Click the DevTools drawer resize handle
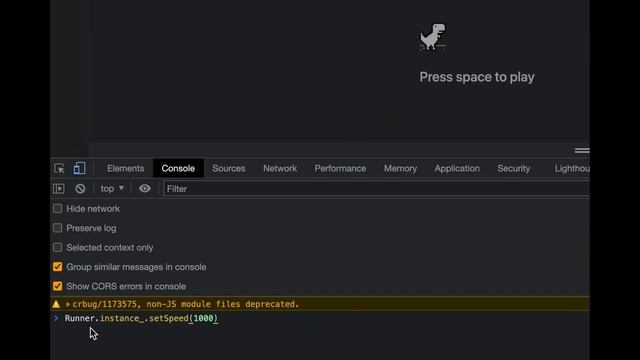 pos(582,151)
